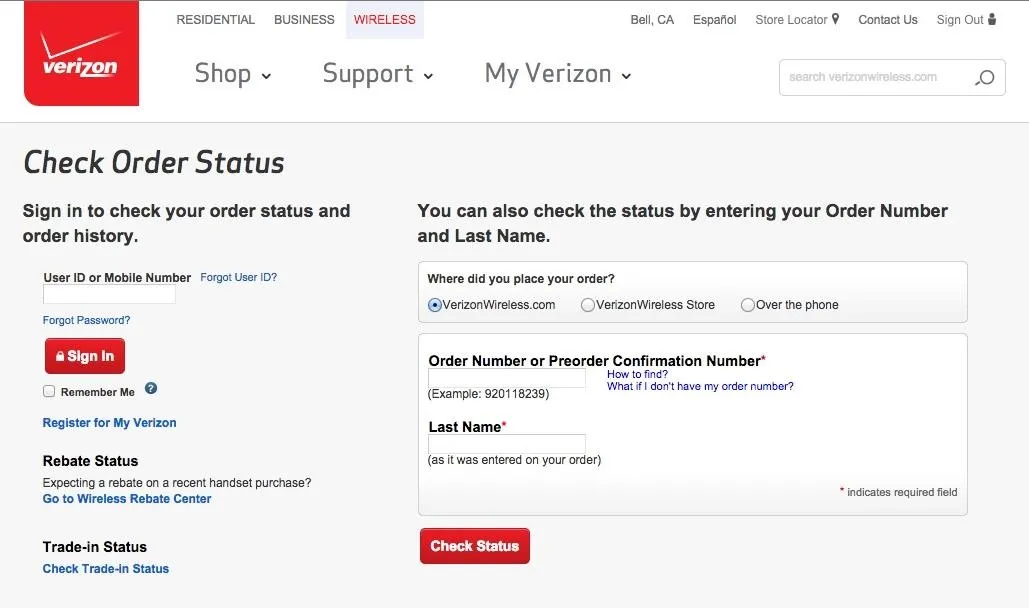Select the VerizonWireless Store radio option

588,305
